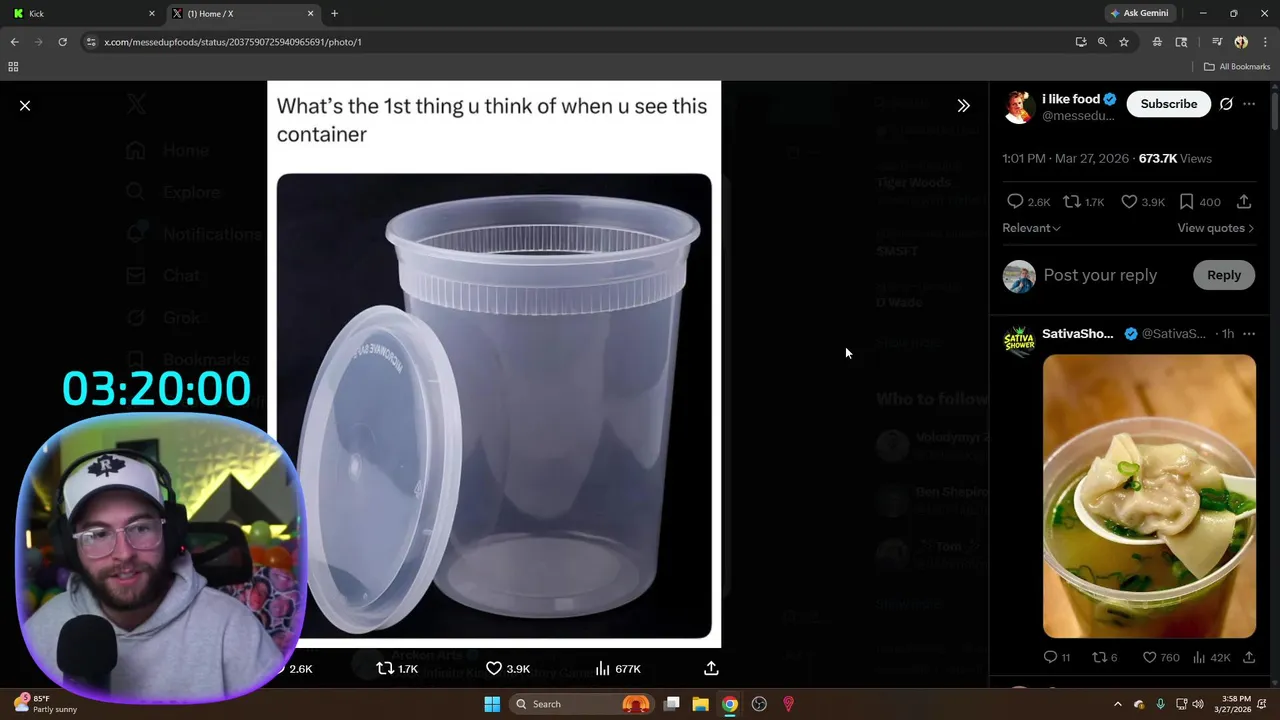Click the Reply button
Image resolution: width=1280 pixels, height=720 pixels.
click(x=1224, y=275)
